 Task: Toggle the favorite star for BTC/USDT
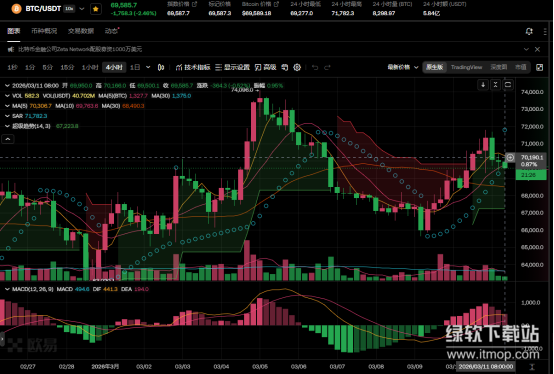click(x=95, y=9)
